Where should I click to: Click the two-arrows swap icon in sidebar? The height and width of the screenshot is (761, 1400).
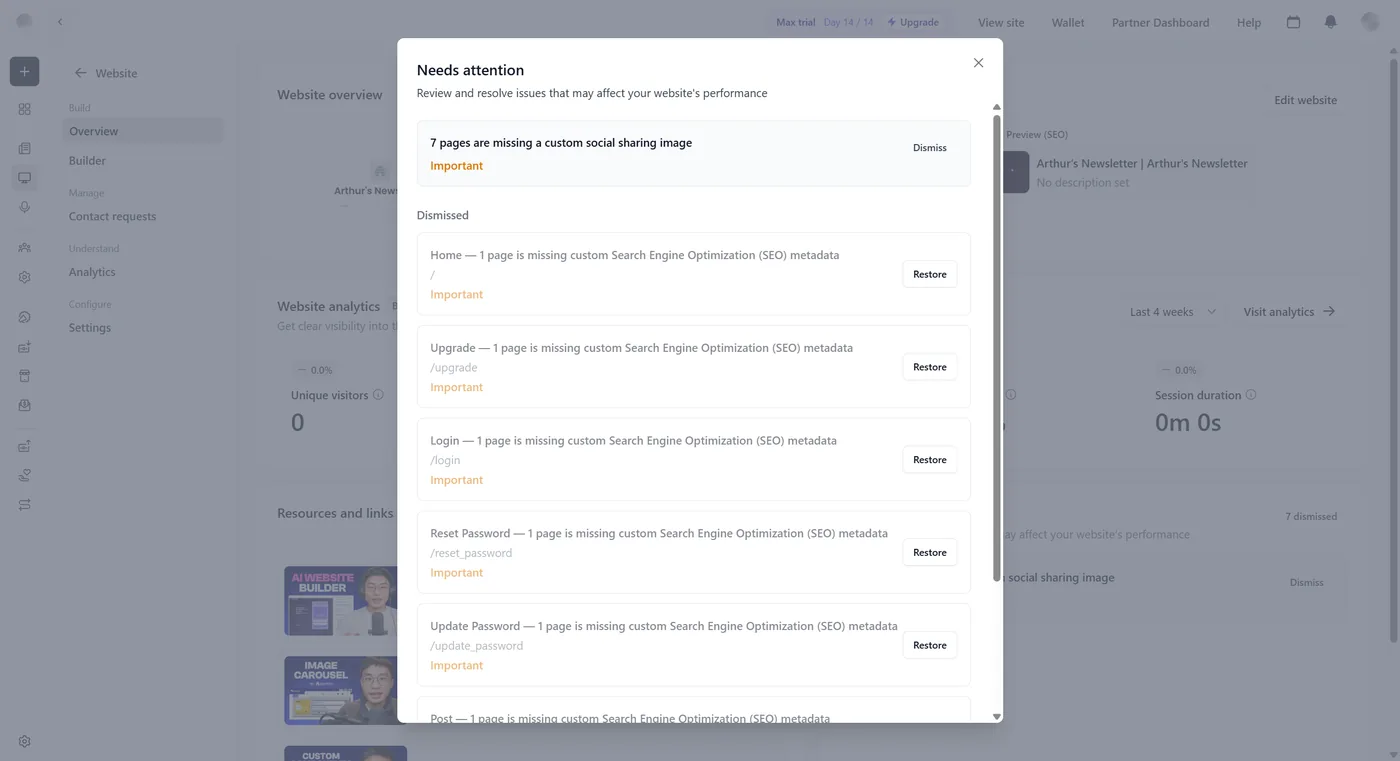(x=25, y=505)
